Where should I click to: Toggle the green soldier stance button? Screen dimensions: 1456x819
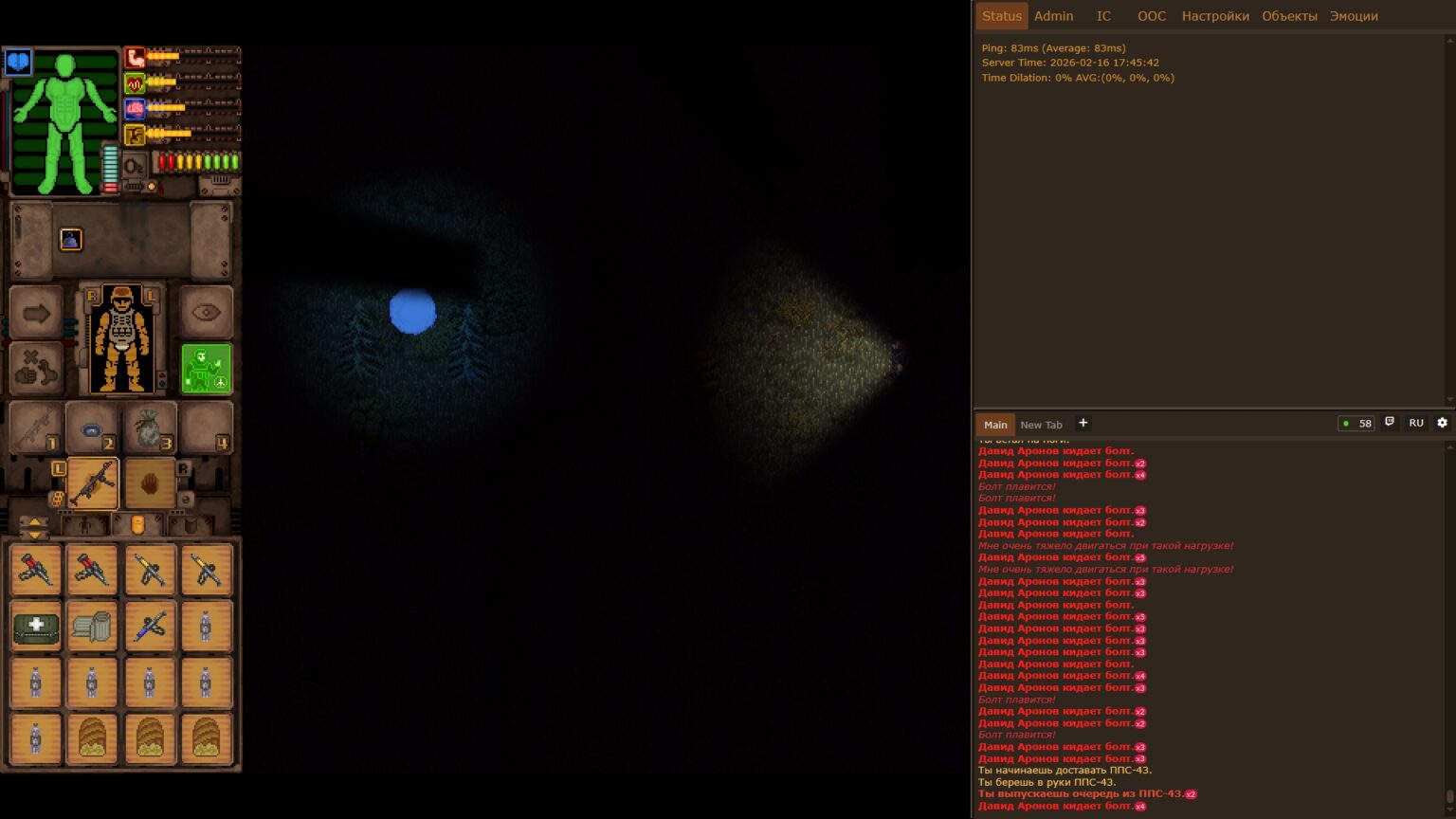206,368
